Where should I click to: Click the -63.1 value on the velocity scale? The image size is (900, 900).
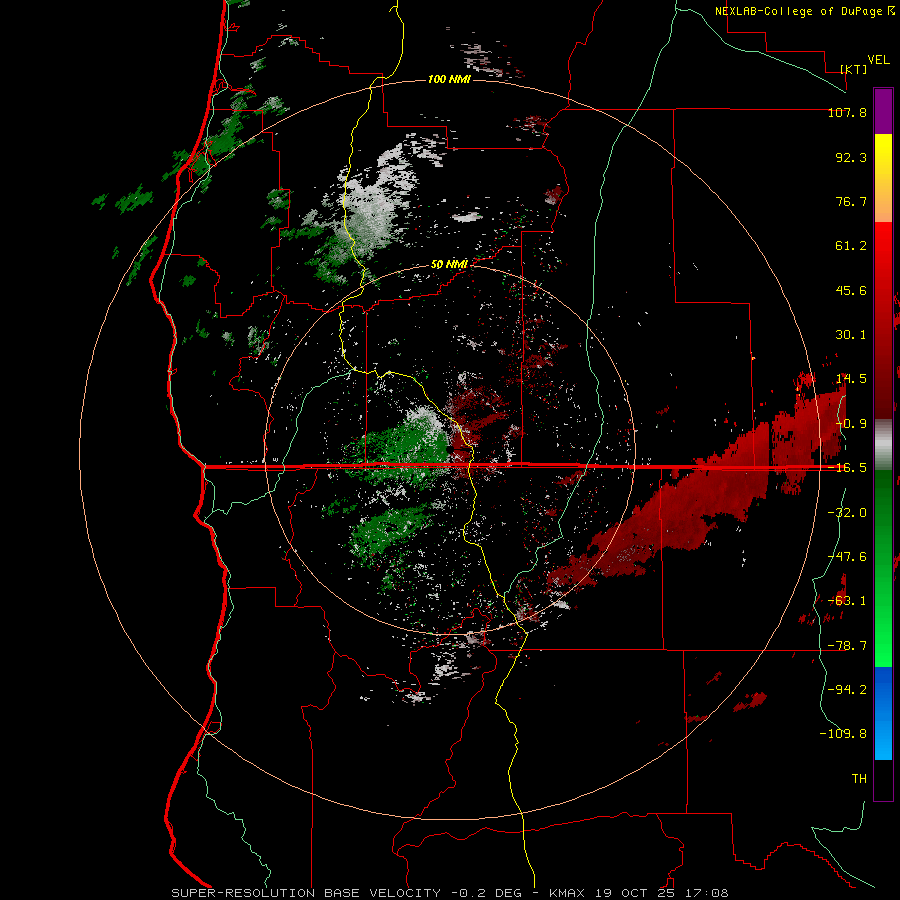(x=847, y=601)
